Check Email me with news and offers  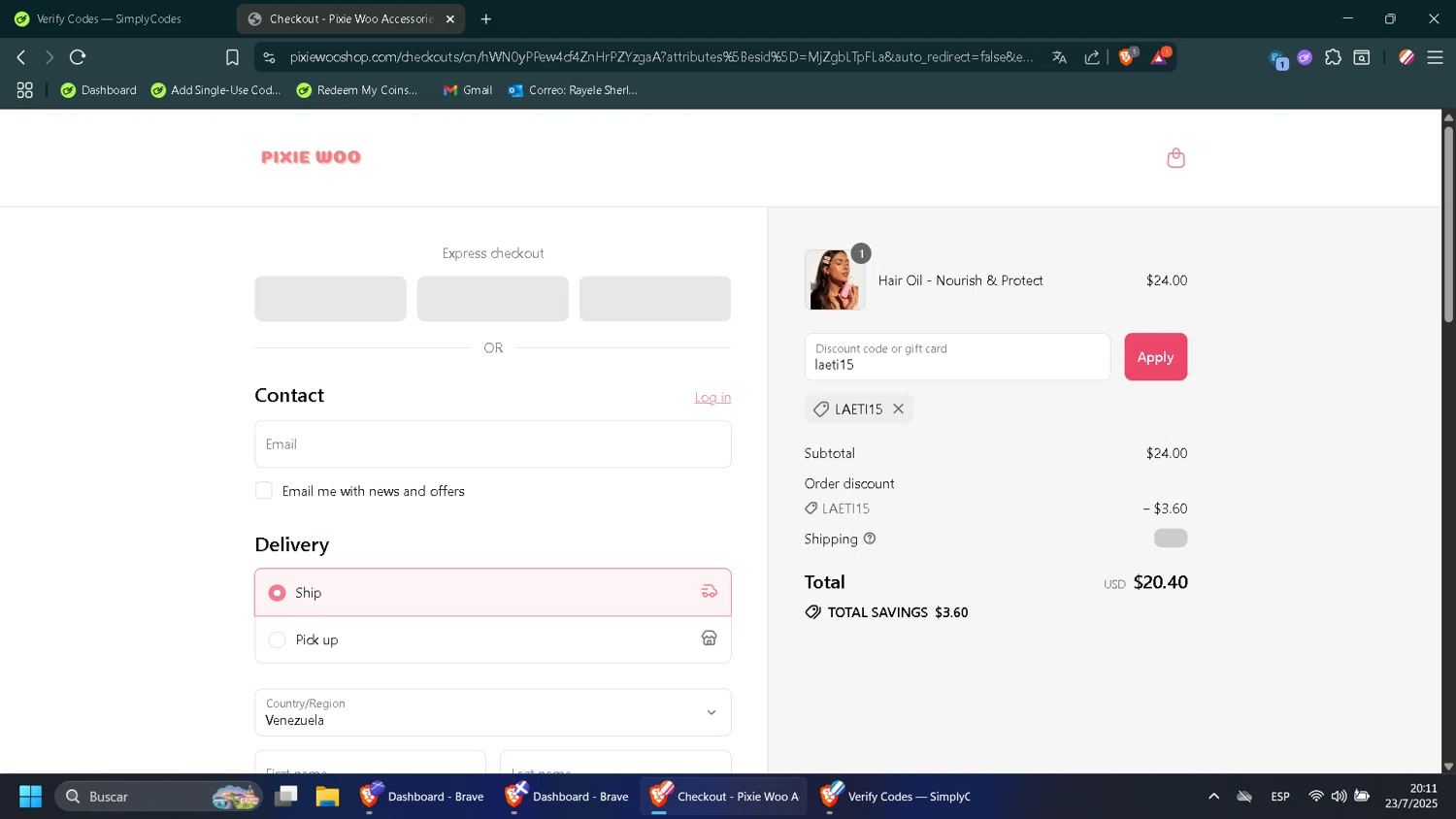tap(264, 491)
